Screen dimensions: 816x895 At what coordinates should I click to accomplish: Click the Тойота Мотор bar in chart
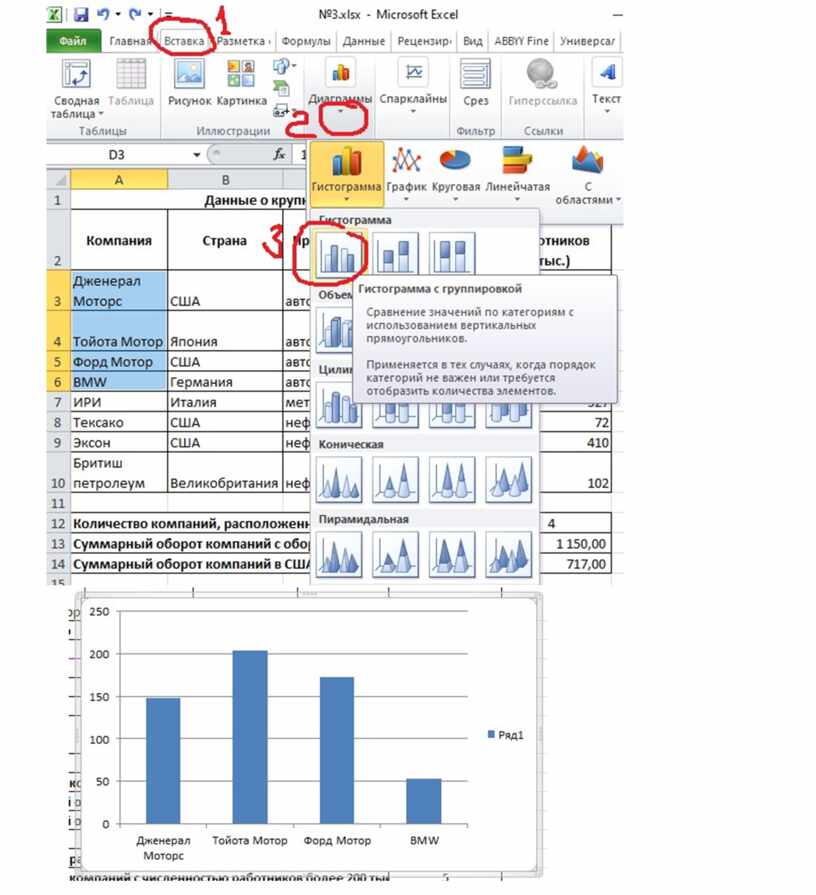click(x=250, y=737)
